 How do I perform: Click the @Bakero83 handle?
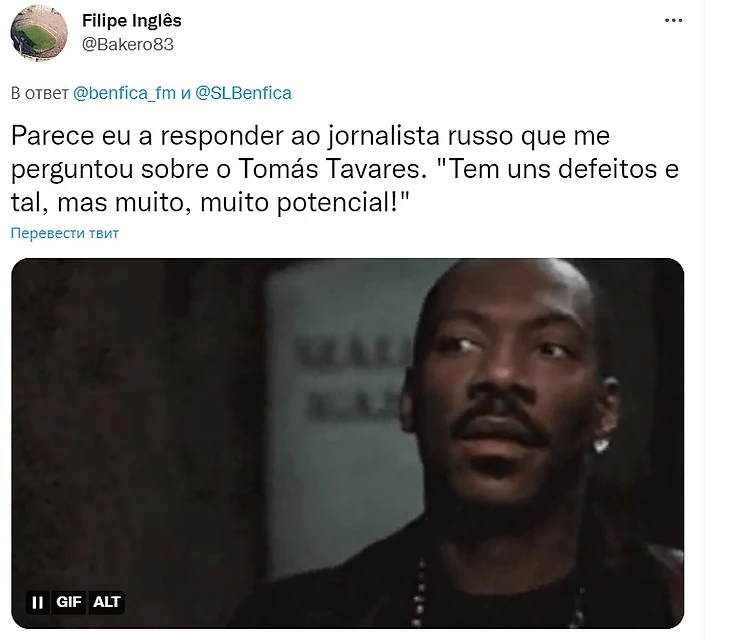coord(128,45)
